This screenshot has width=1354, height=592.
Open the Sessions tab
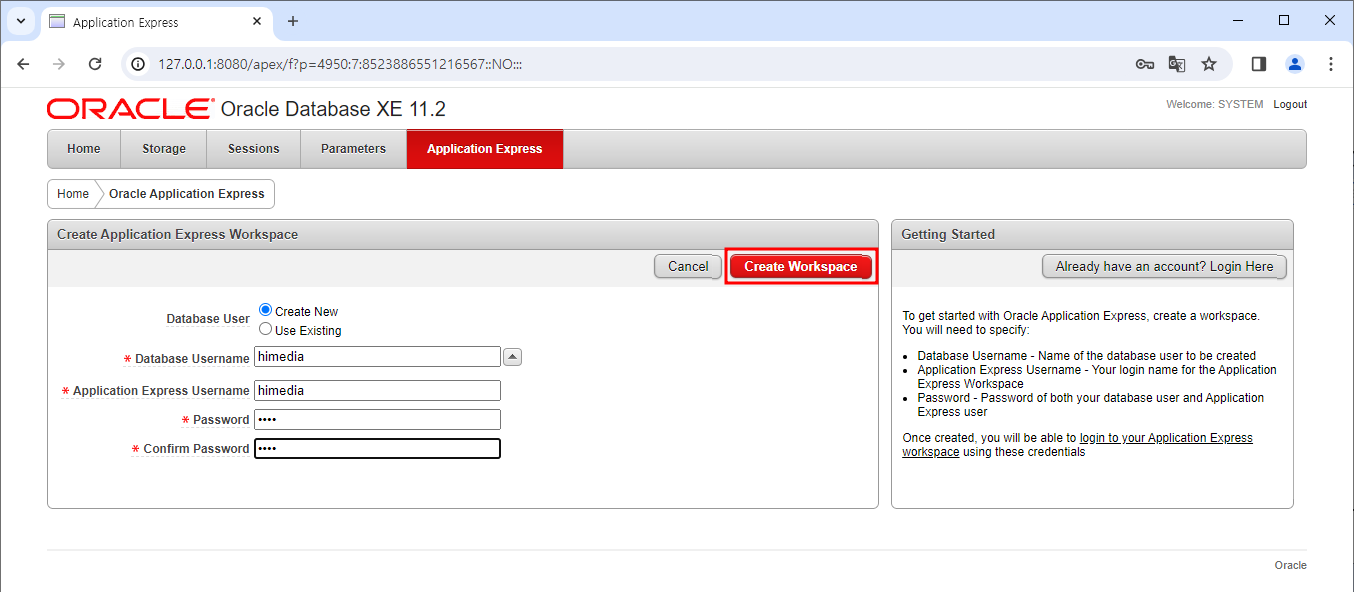click(x=254, y=149)
